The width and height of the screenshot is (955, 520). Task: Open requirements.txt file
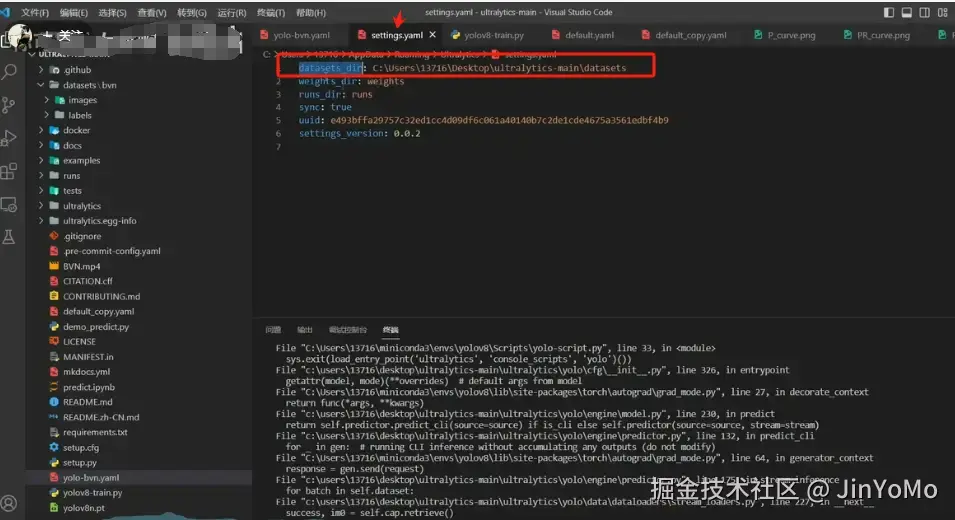[x=95, y=432]
